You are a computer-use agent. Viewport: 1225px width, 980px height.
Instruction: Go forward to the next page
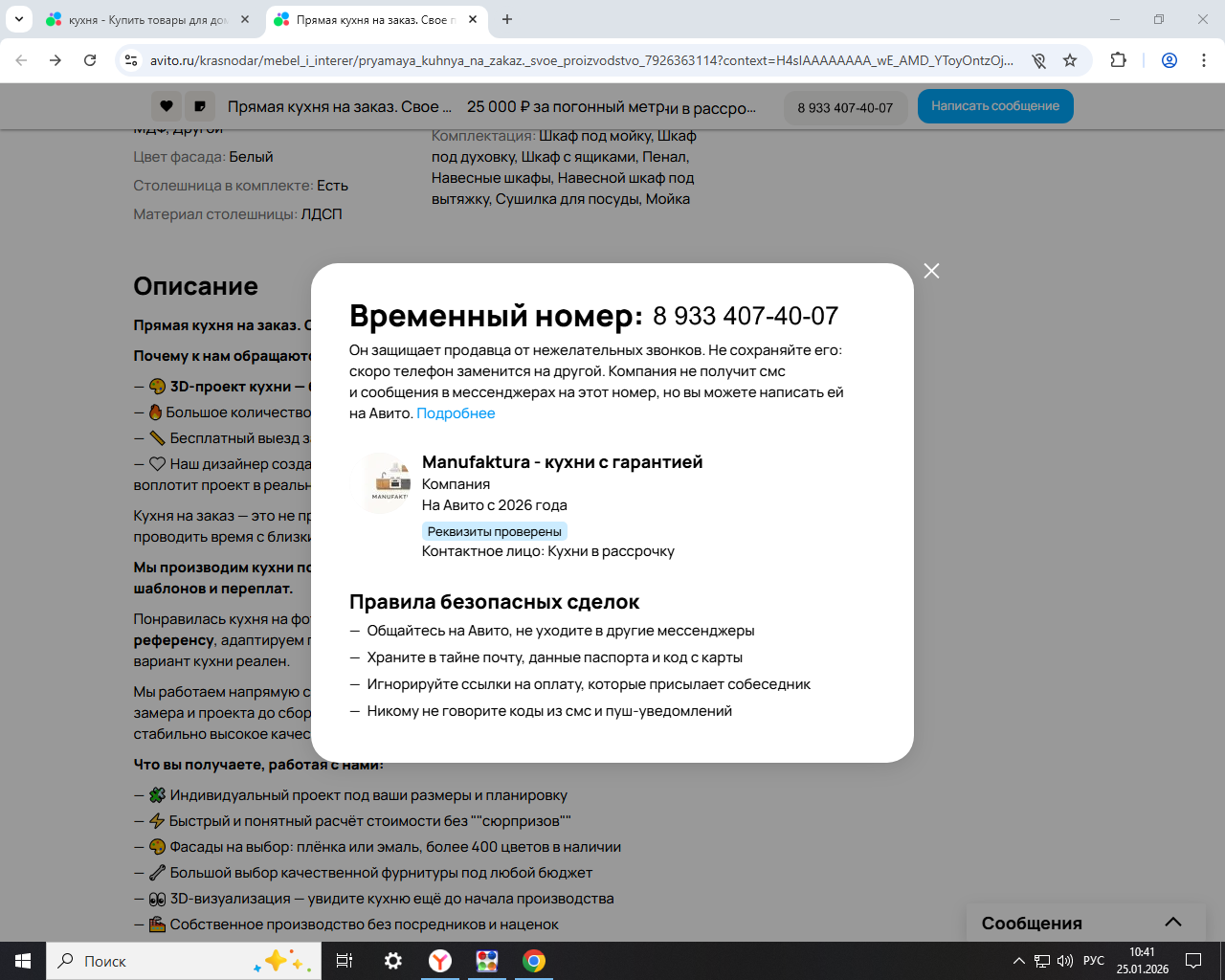click(56, 60)
